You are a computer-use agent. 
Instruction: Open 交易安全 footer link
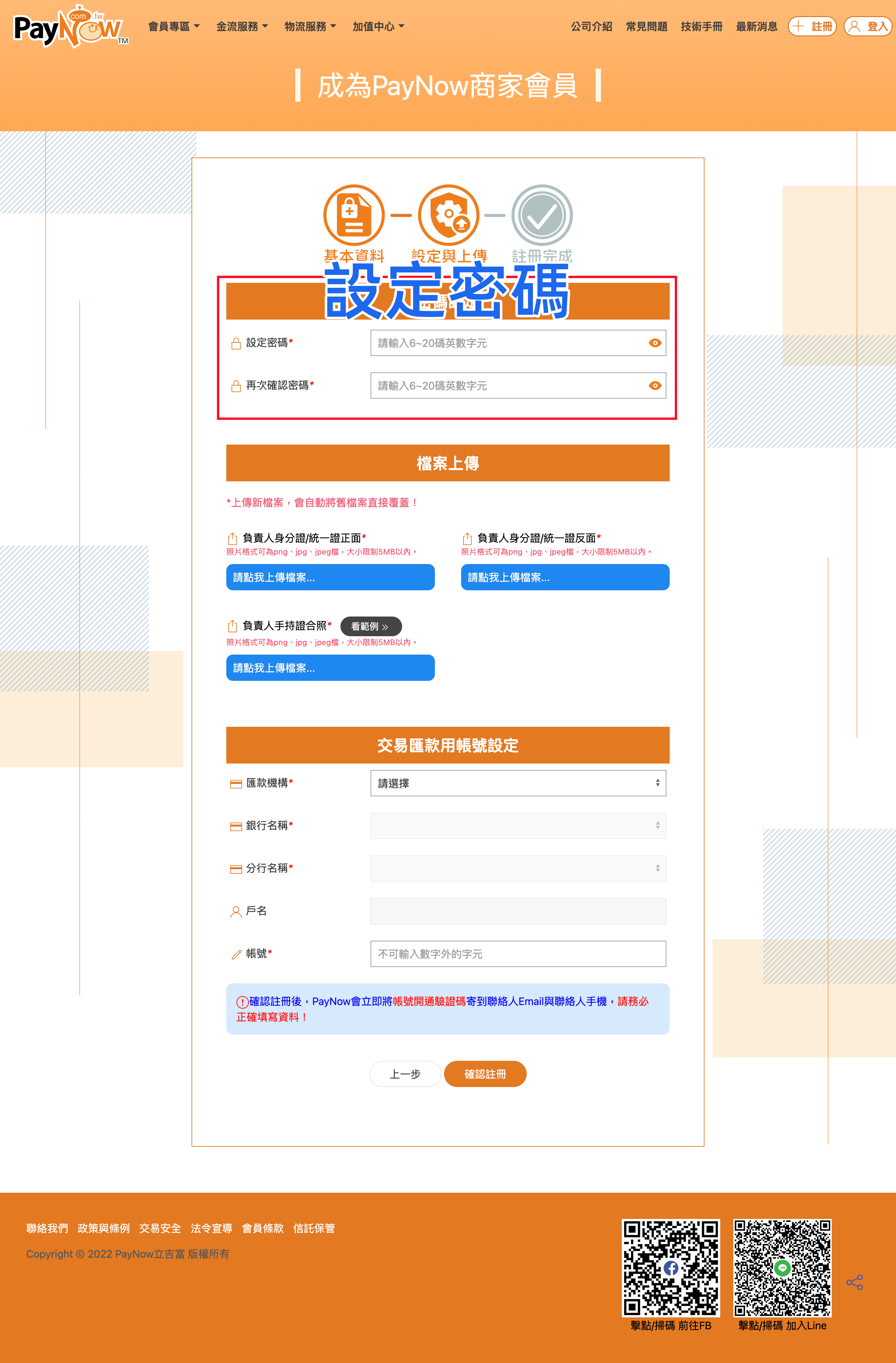pos(160,1228)
